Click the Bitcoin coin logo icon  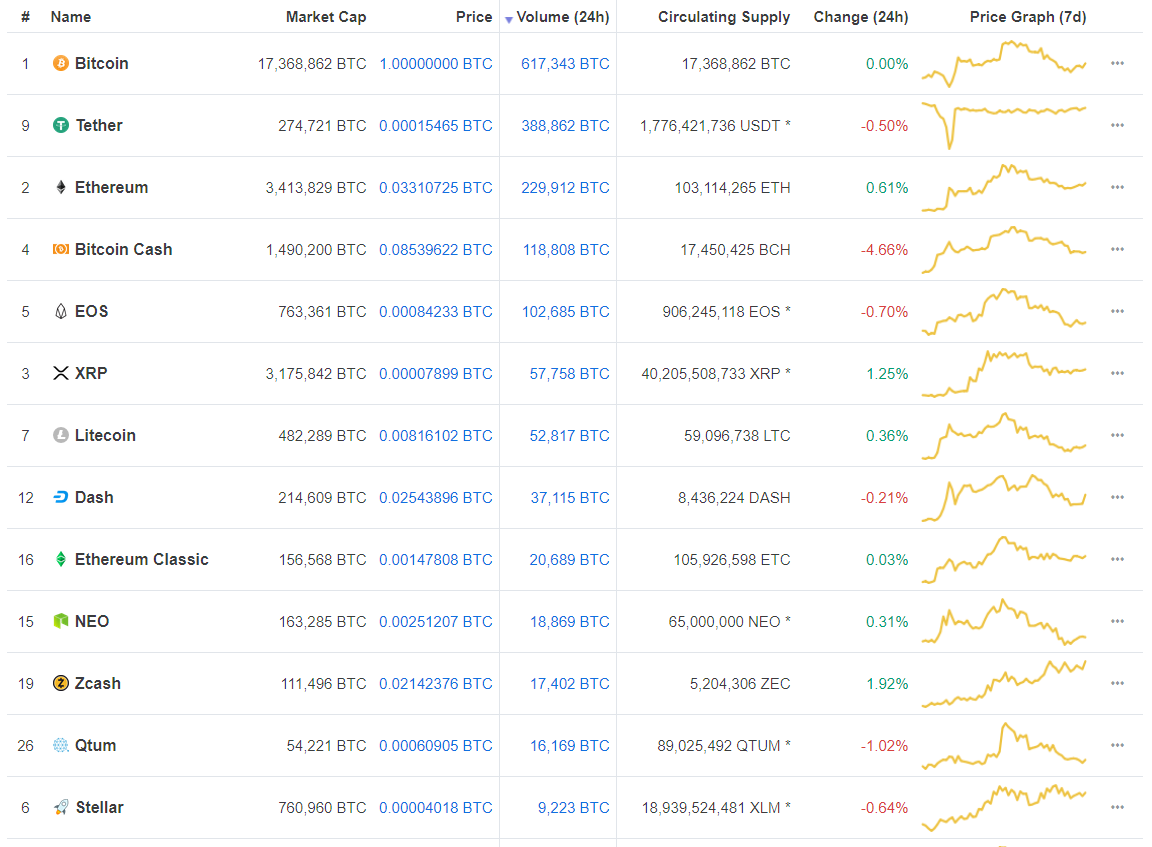point(61,64)
